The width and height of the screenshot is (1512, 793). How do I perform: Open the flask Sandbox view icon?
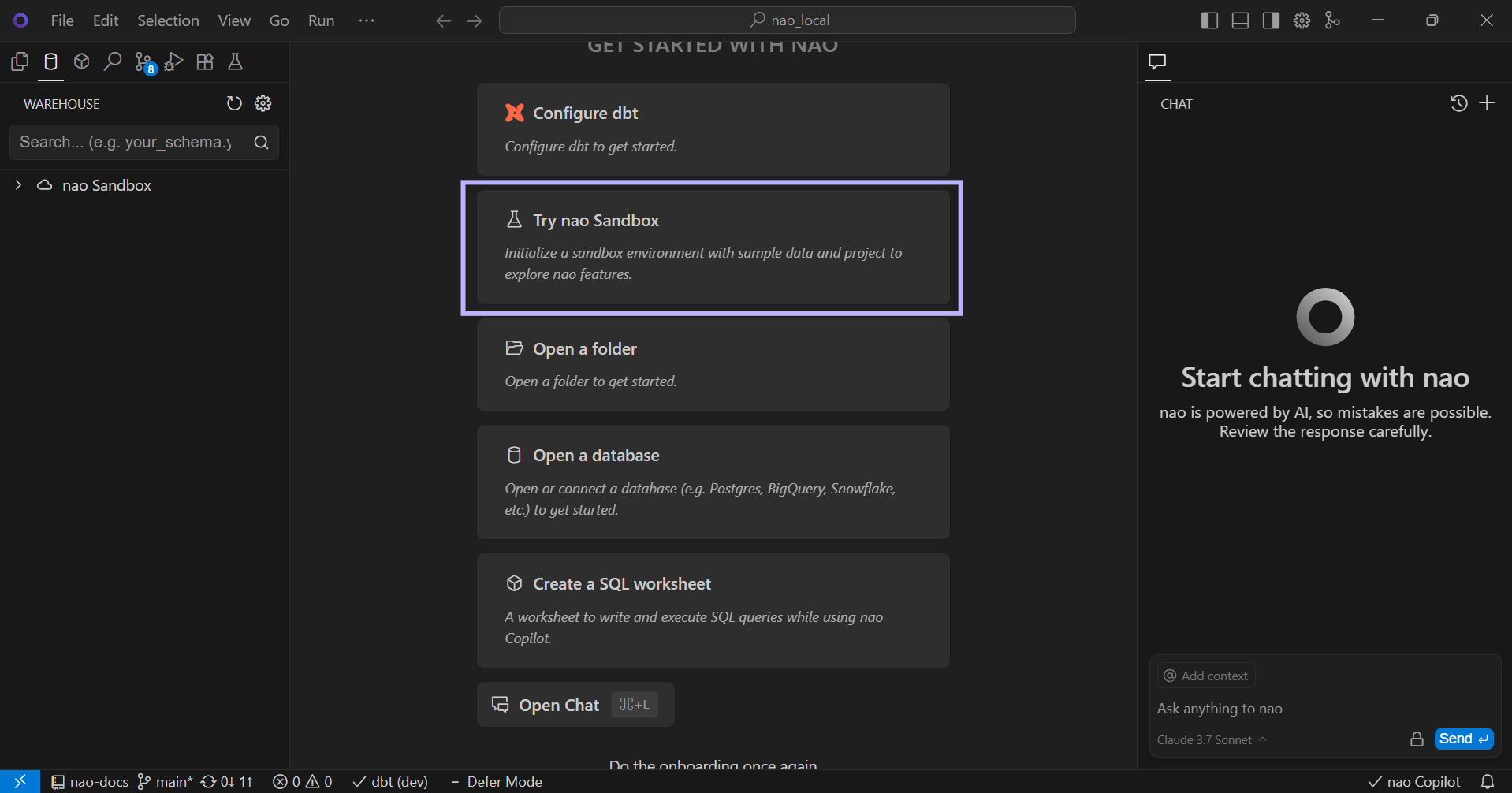[235, 61]
